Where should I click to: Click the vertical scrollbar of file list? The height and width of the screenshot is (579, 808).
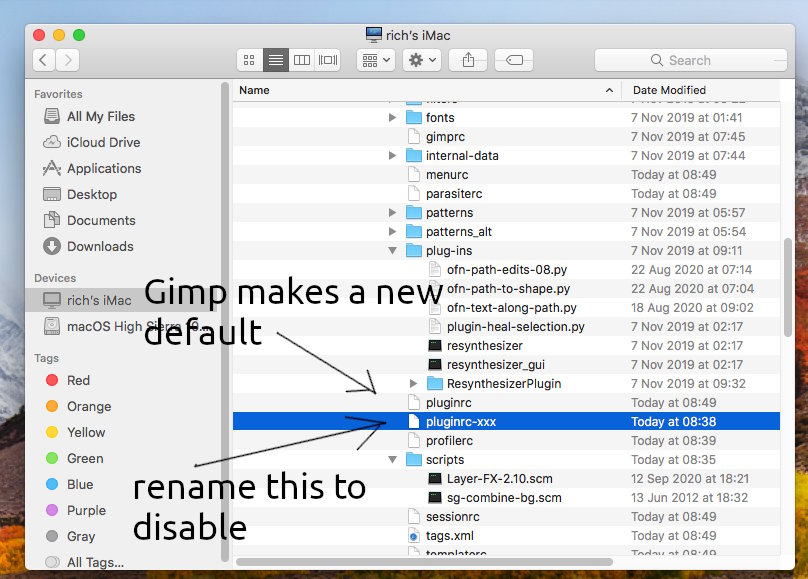tap(787, 287)
